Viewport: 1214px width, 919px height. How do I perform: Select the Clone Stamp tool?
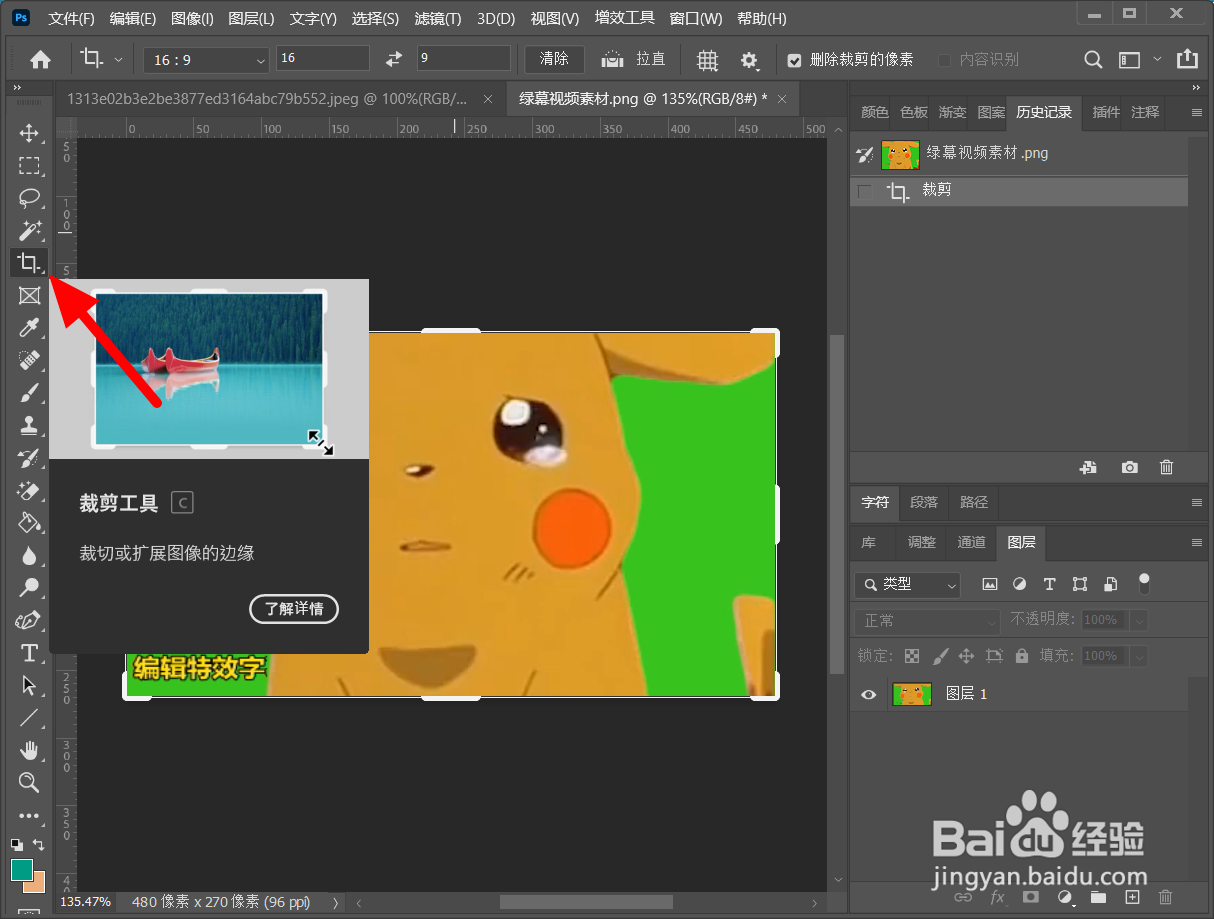29,425
